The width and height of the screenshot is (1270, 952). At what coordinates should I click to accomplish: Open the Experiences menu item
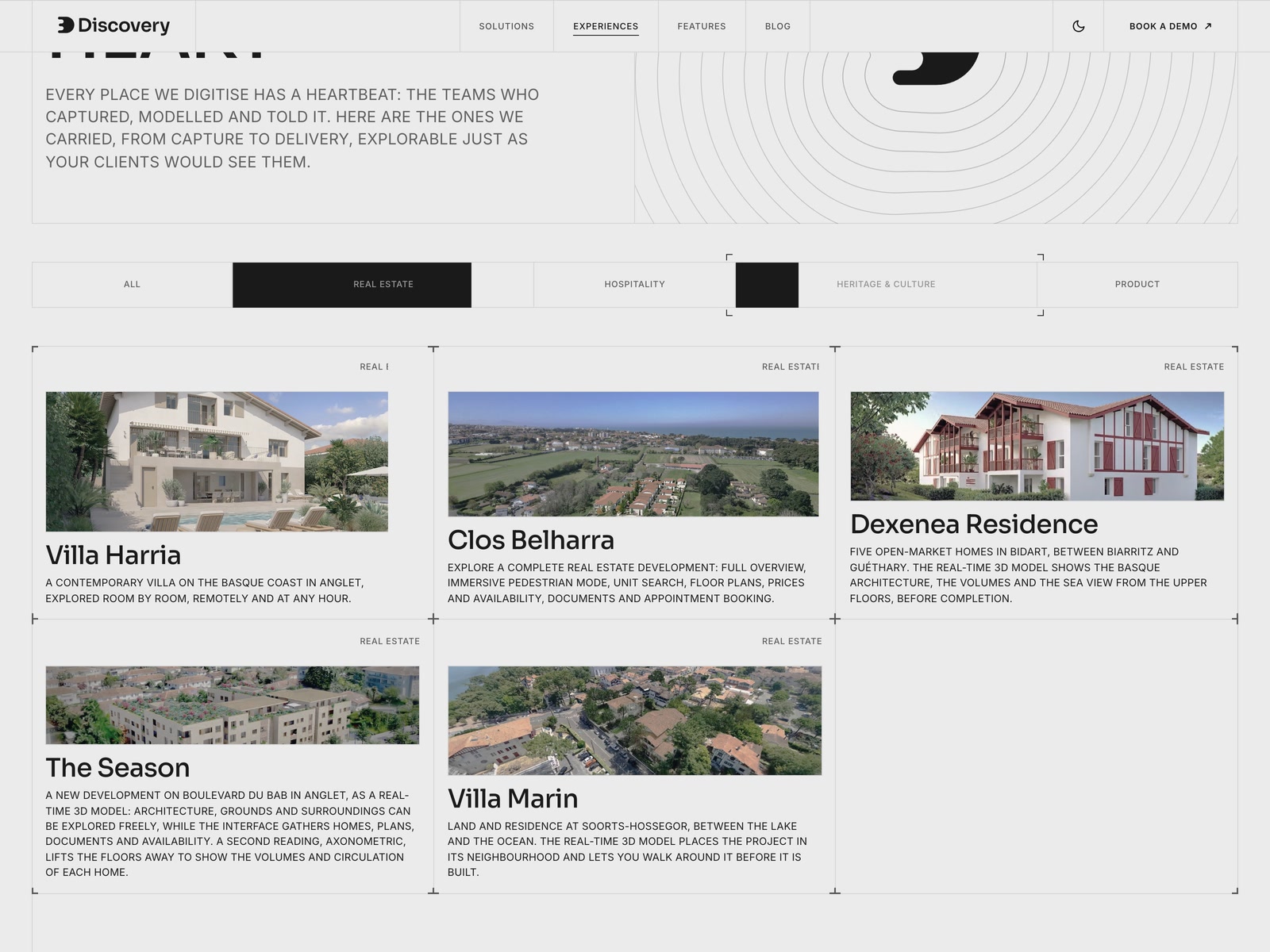[606, 26]
